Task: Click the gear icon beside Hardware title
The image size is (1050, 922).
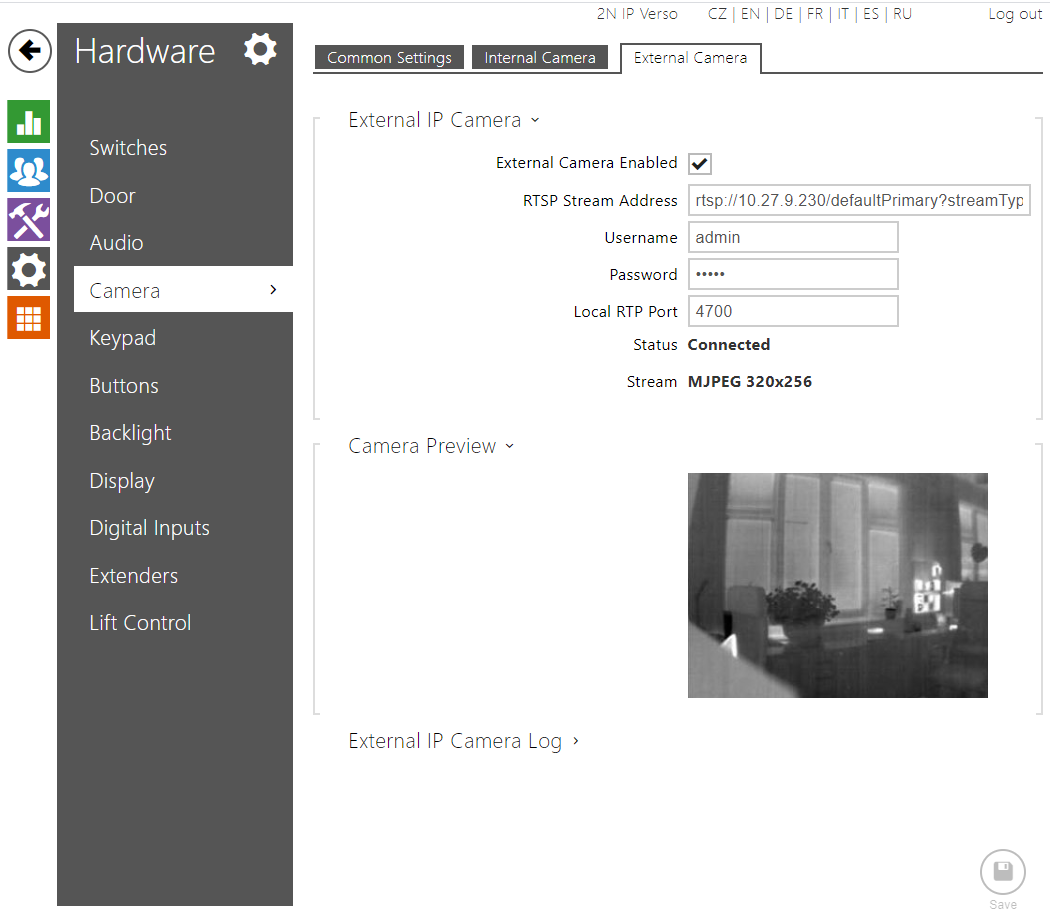Action: click(x=260, y=49)
